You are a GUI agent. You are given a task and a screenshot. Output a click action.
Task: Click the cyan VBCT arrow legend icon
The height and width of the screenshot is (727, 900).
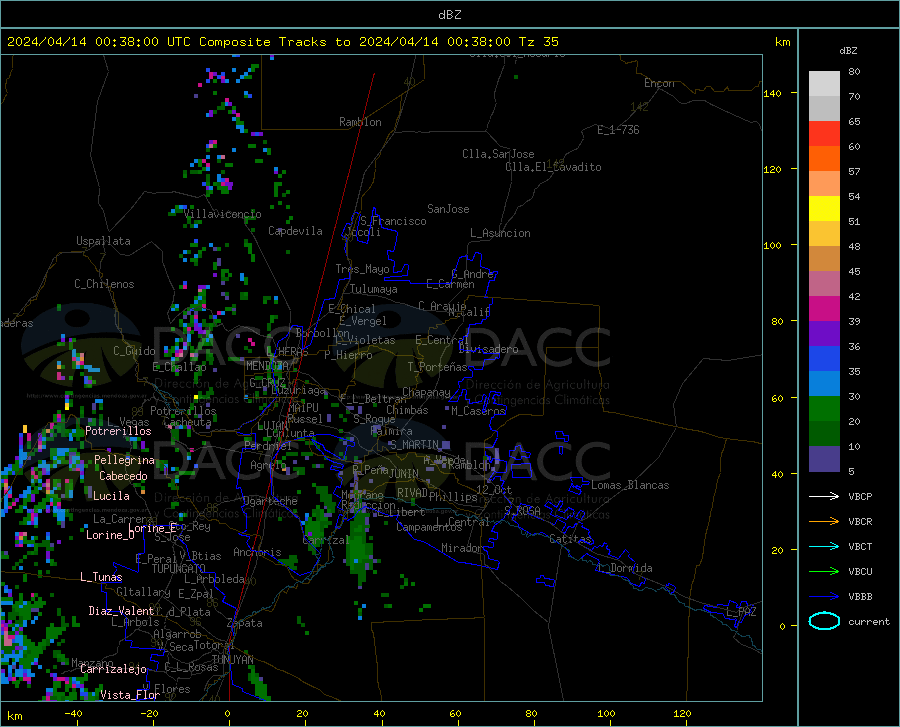tap(824, 546)
